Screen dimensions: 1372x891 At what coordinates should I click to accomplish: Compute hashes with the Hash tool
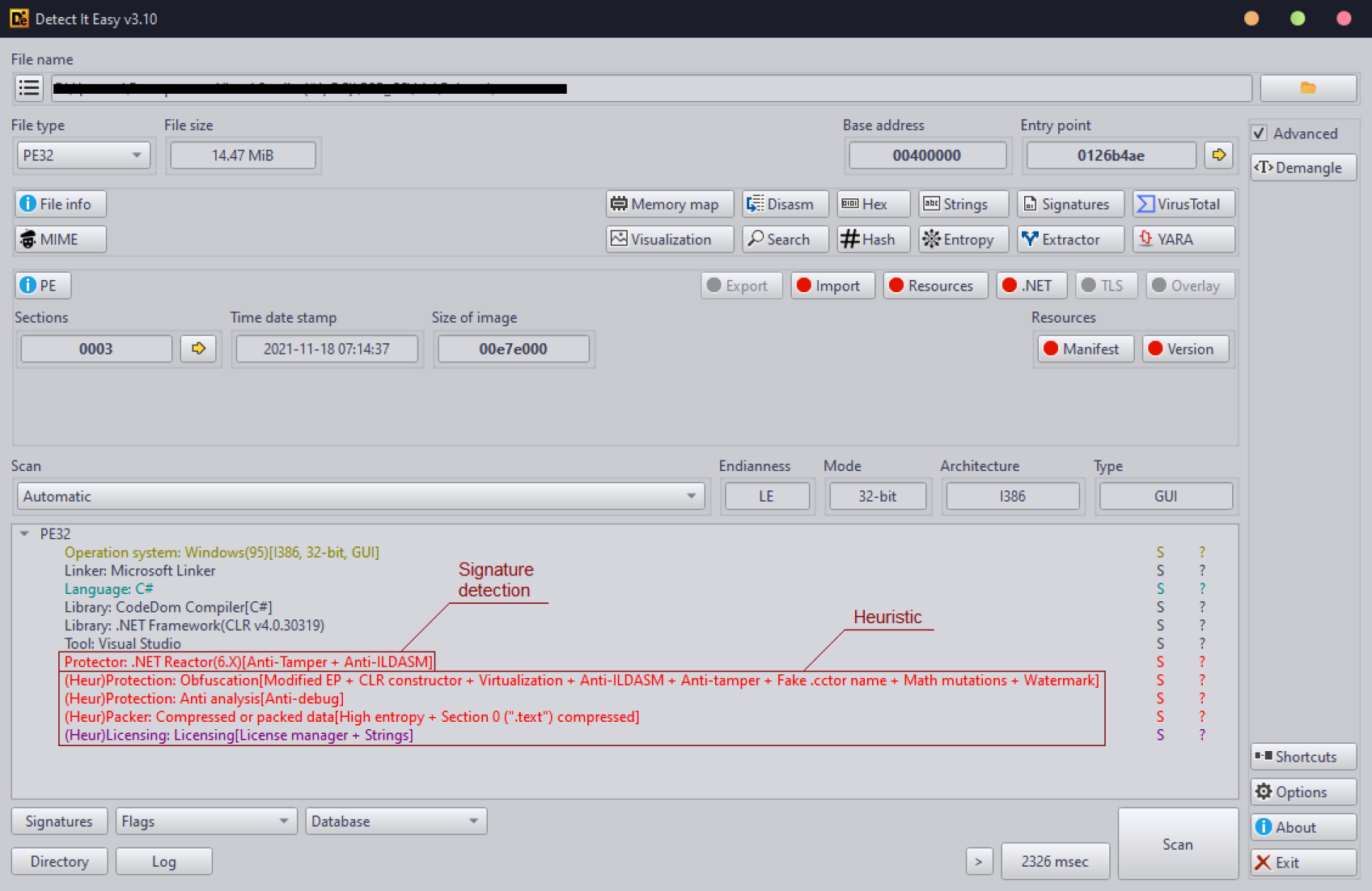click(x=872, y=239)
